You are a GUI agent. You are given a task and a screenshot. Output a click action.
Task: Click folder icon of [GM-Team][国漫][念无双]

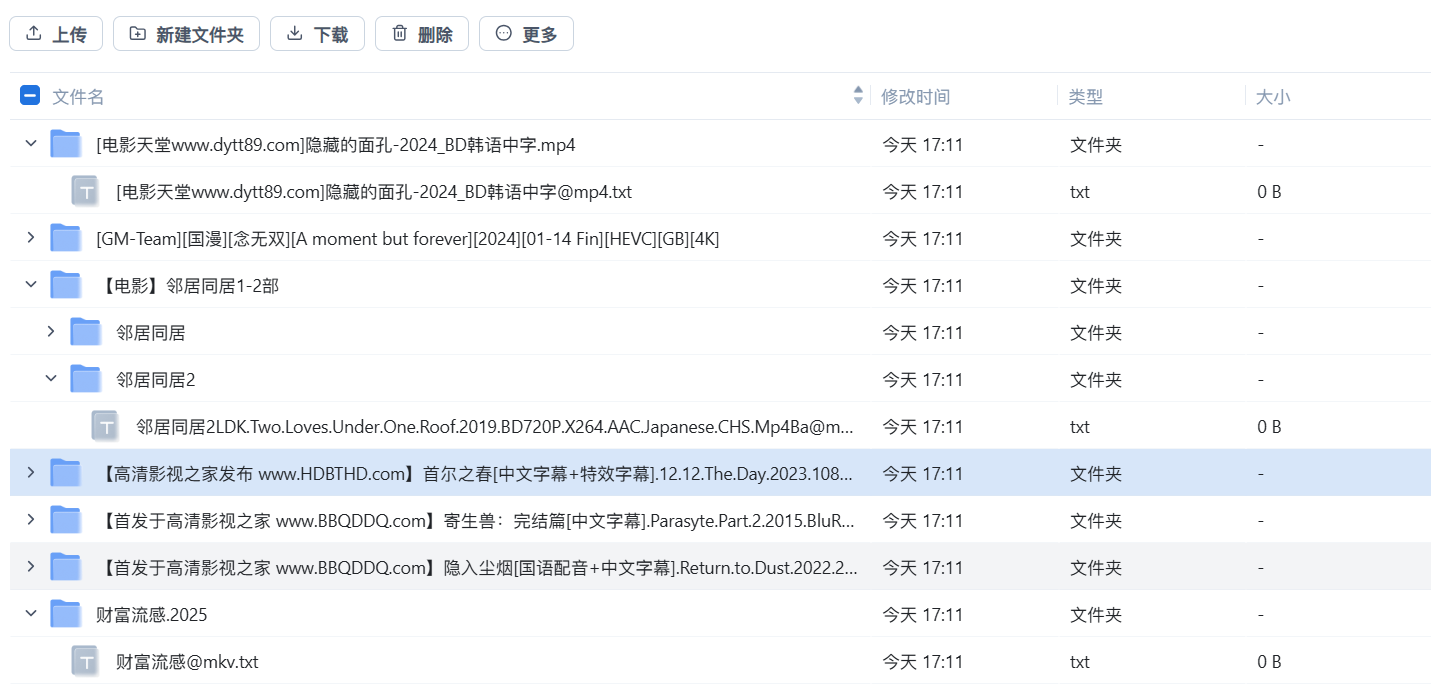[x=66, y=238]
